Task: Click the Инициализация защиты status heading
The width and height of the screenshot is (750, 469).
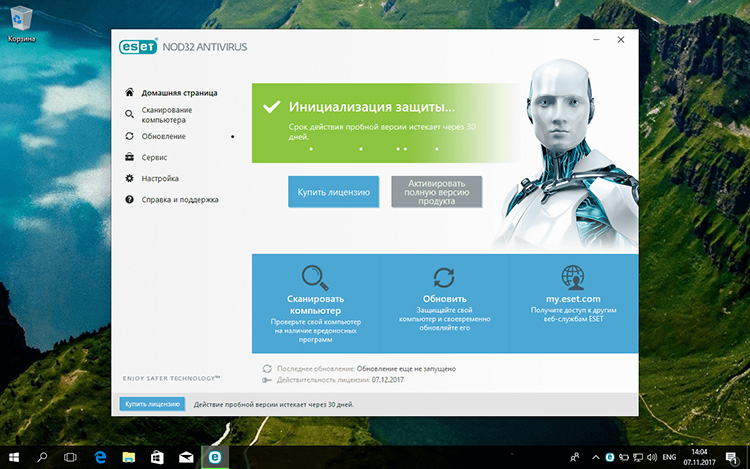Action: 372,107
